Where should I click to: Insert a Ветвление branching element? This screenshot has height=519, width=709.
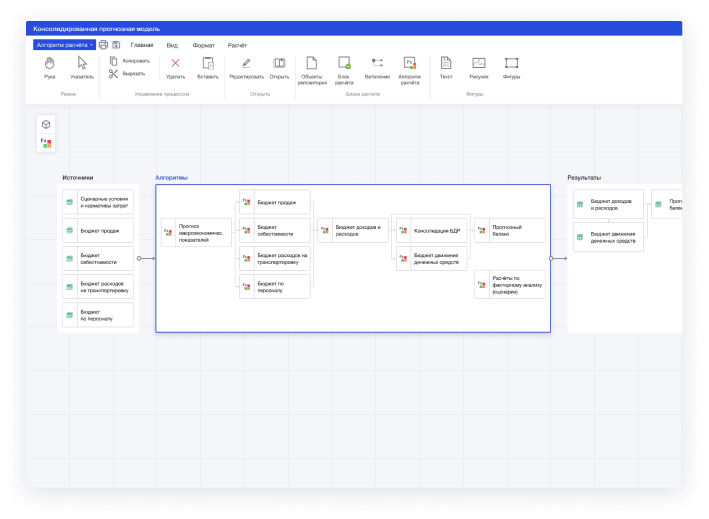coord(377,68)
